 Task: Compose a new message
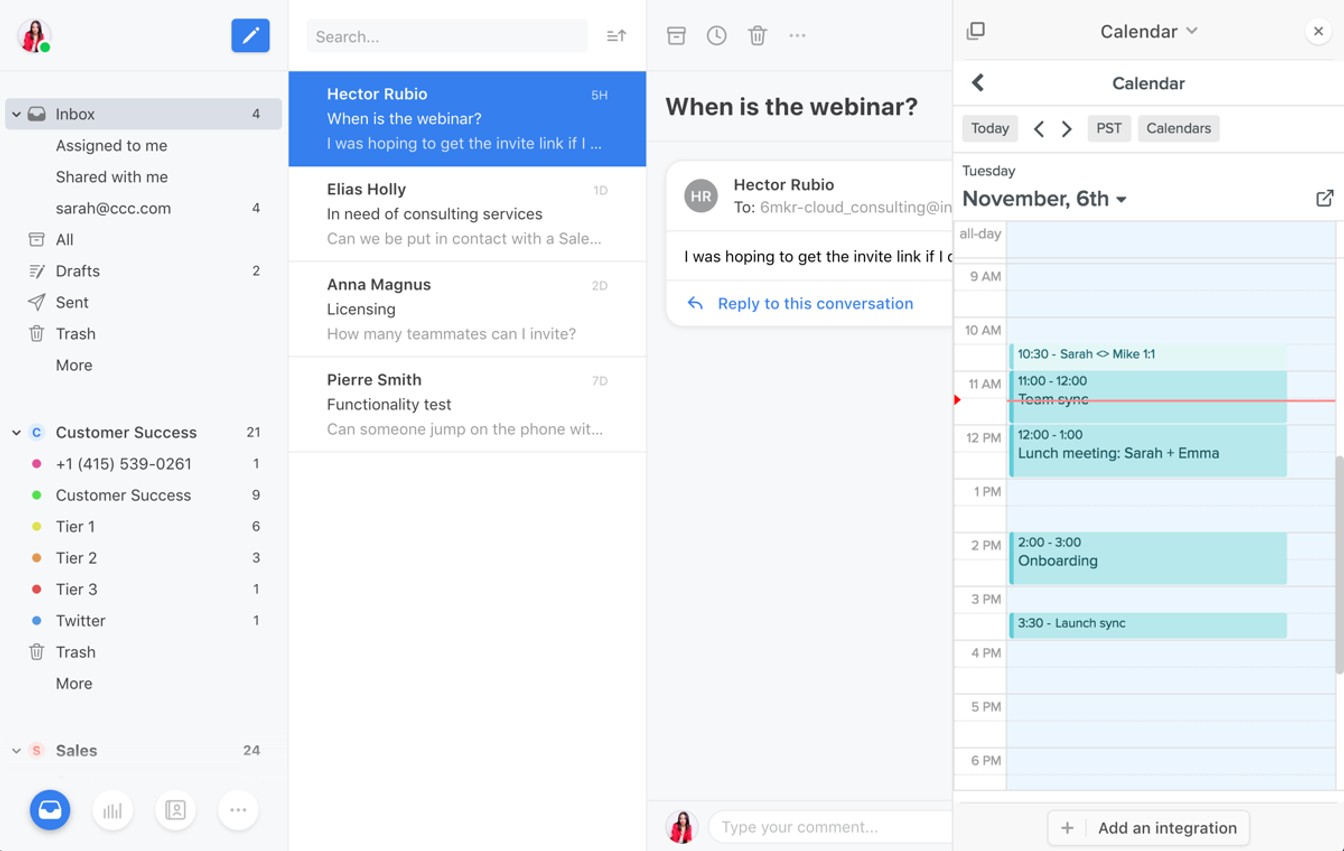click(250, 36)
